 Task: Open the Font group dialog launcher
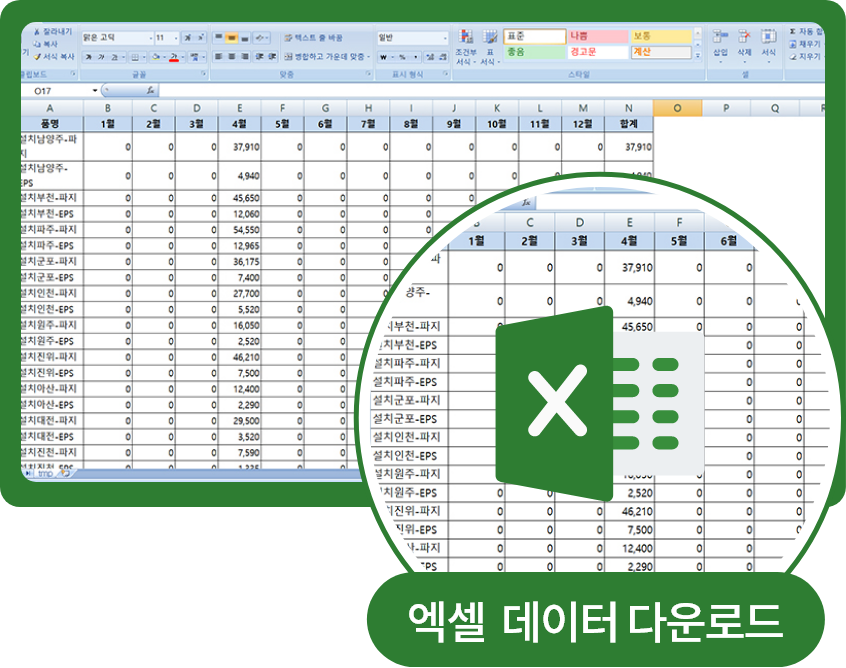(203, 74)
